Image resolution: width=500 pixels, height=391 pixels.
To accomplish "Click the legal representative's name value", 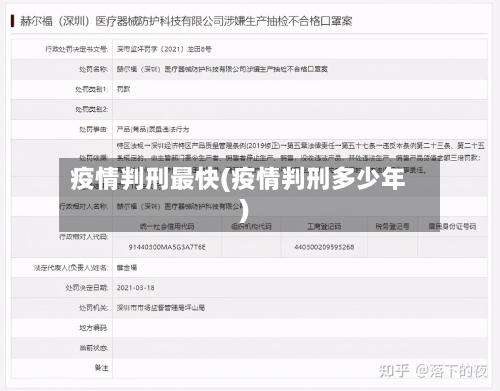I will pos(127,268).
